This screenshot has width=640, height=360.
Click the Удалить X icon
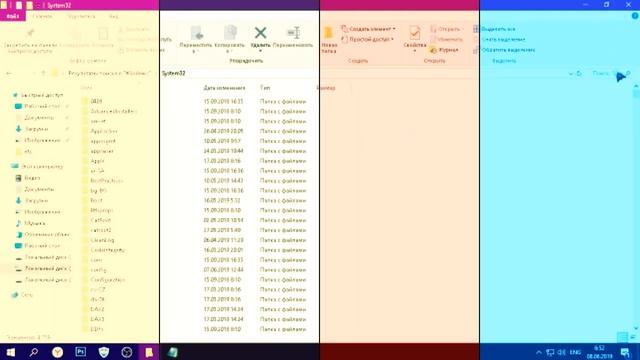pos(260,33)
